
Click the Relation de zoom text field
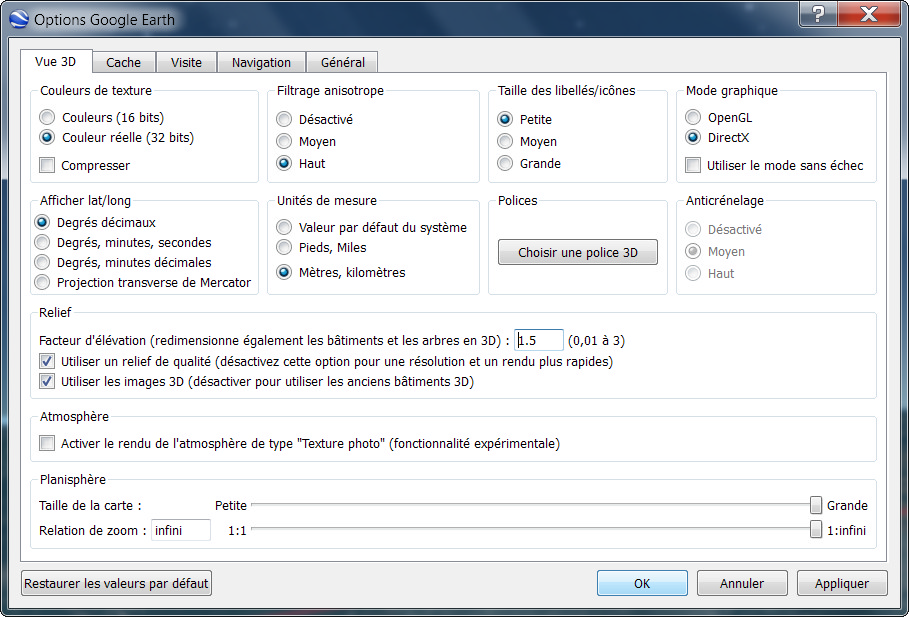click(x=181, y=530)
